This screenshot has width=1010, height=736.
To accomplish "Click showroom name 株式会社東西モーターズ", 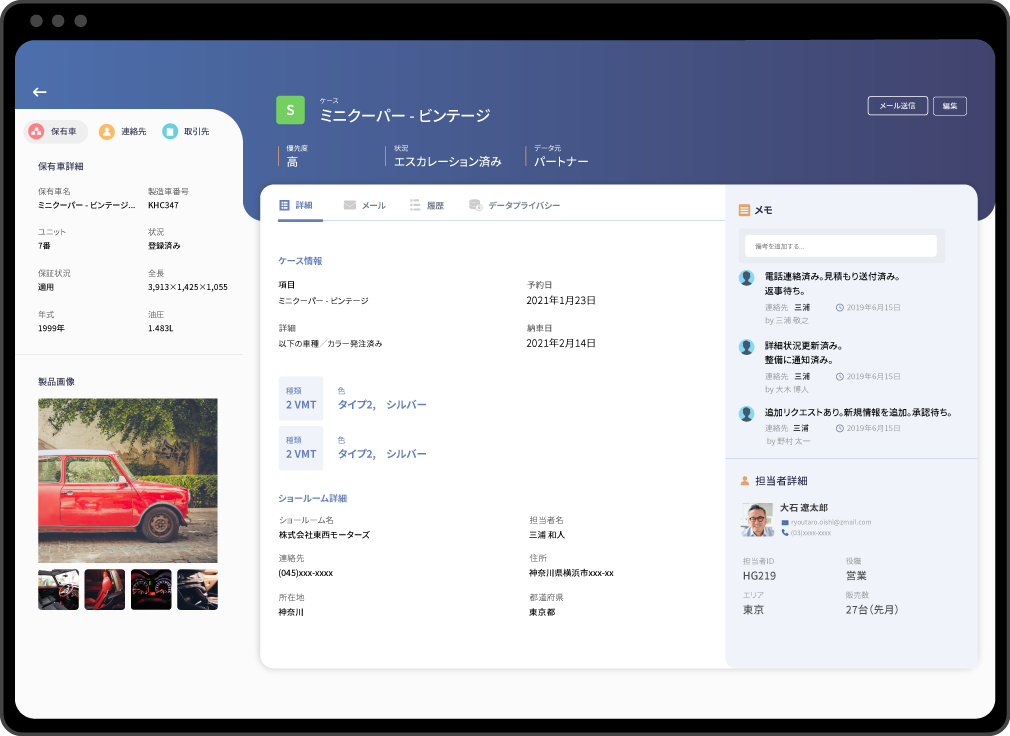I will [324, 535].
